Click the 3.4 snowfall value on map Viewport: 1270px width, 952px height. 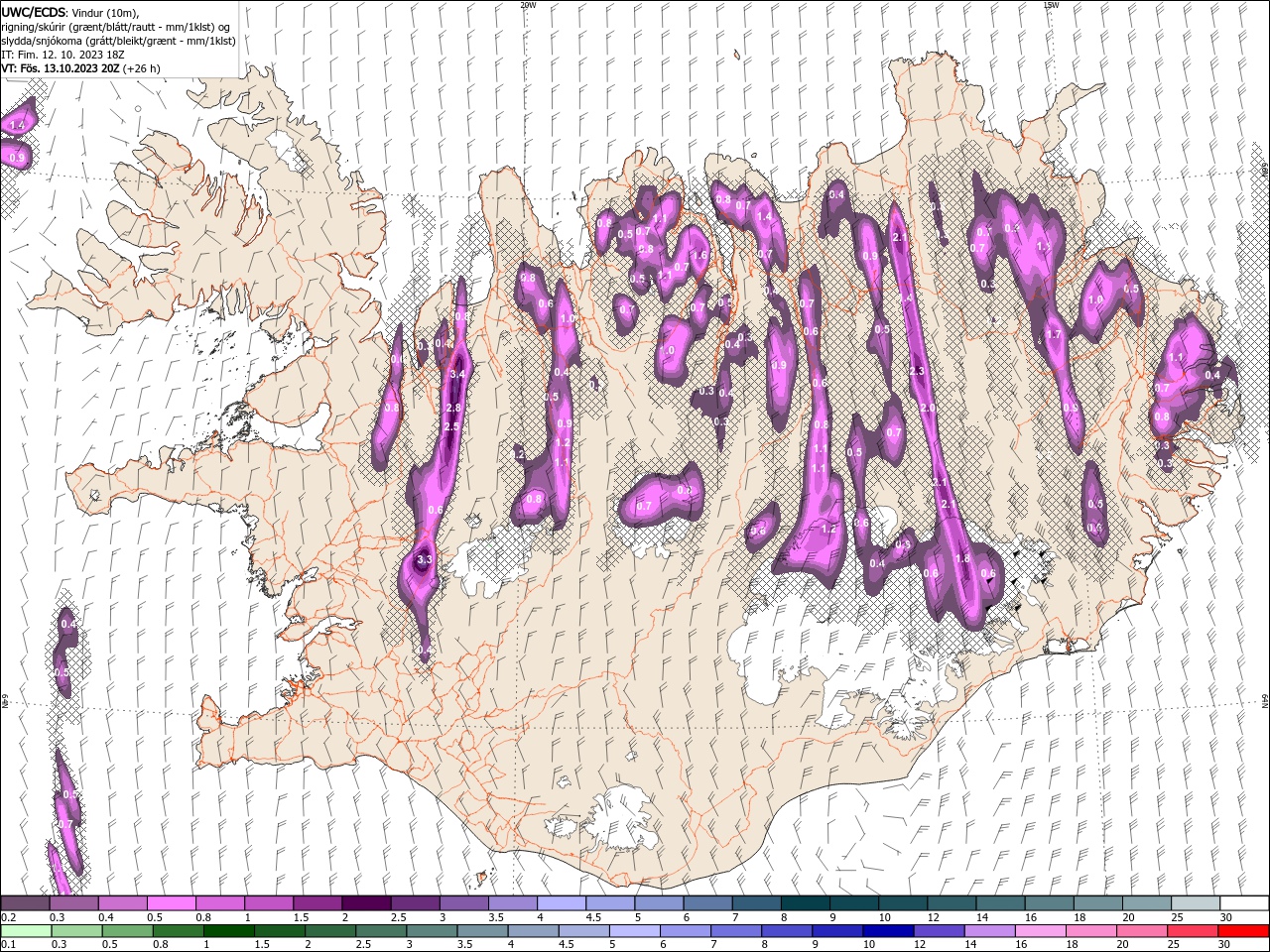click(x=457, y=374)
